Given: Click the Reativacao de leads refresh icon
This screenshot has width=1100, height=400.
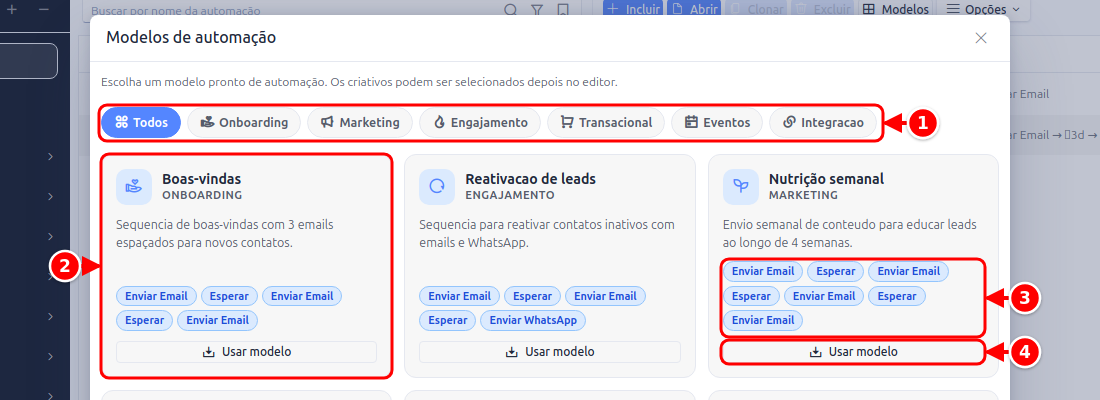Looking at the screenshot, I should click(x=437, y=187).
